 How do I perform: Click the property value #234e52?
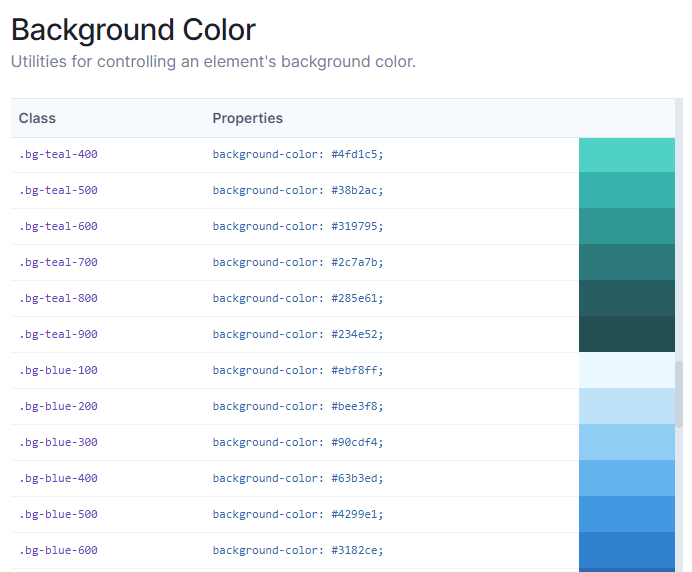point(357,334)
